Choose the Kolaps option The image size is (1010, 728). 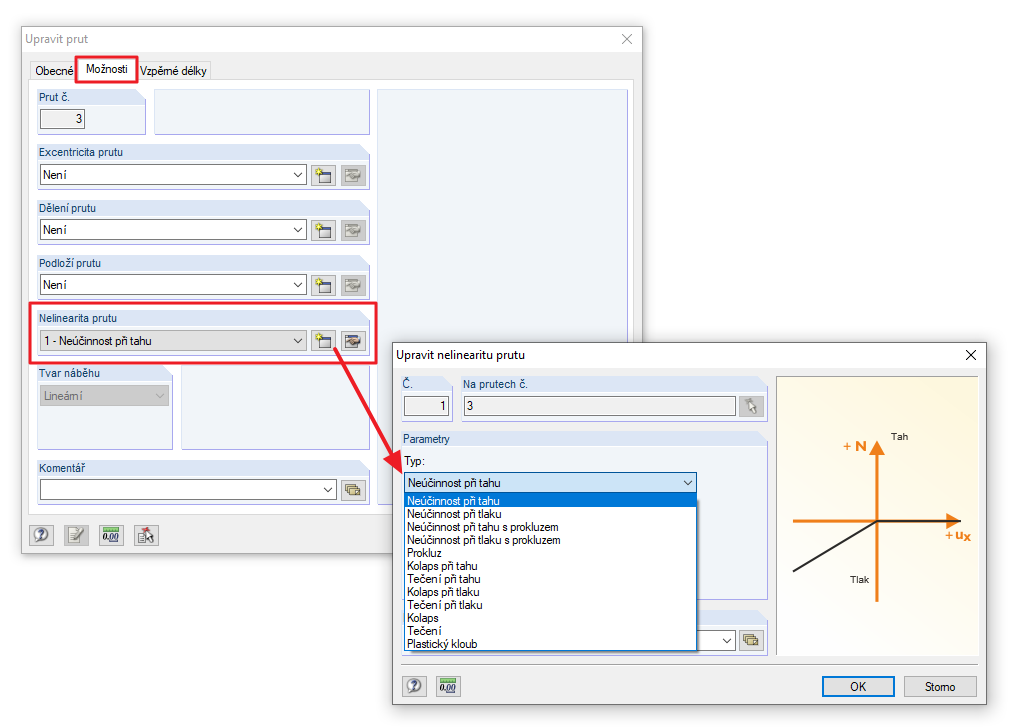(551, 617)
